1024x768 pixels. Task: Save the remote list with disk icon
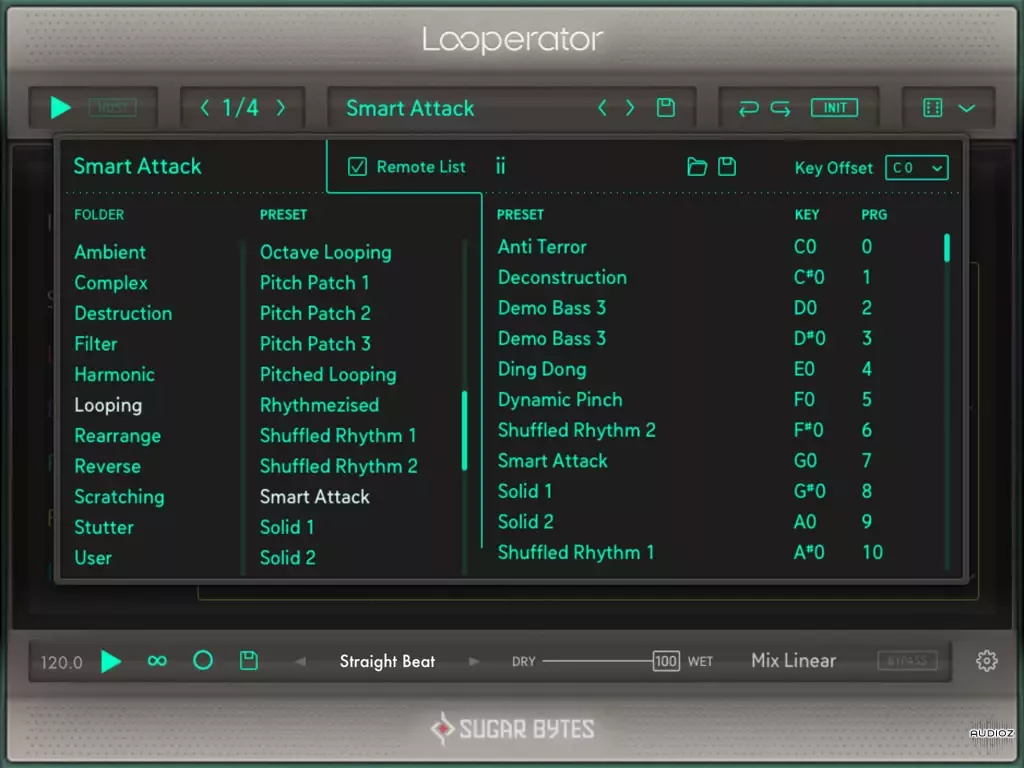[727, 167]
